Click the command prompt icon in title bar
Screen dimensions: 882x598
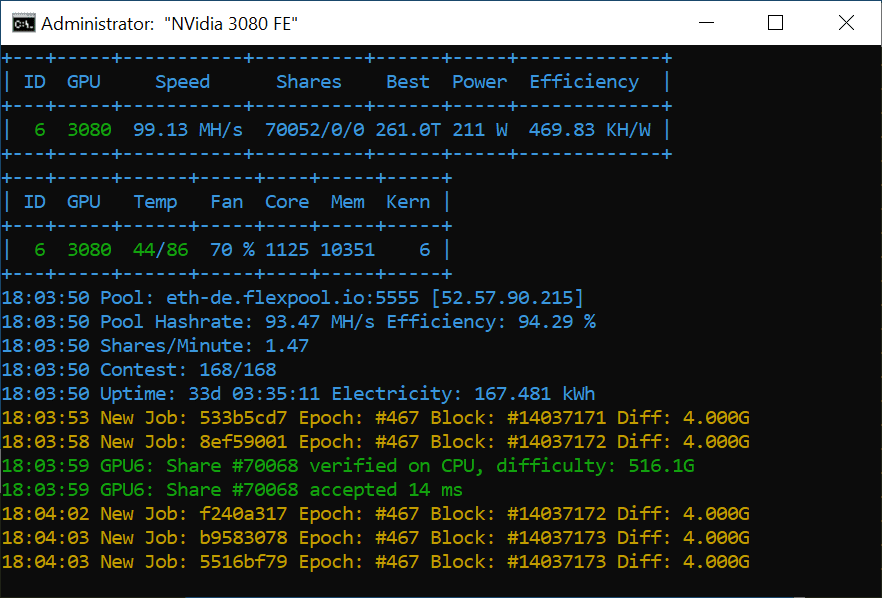19,23
